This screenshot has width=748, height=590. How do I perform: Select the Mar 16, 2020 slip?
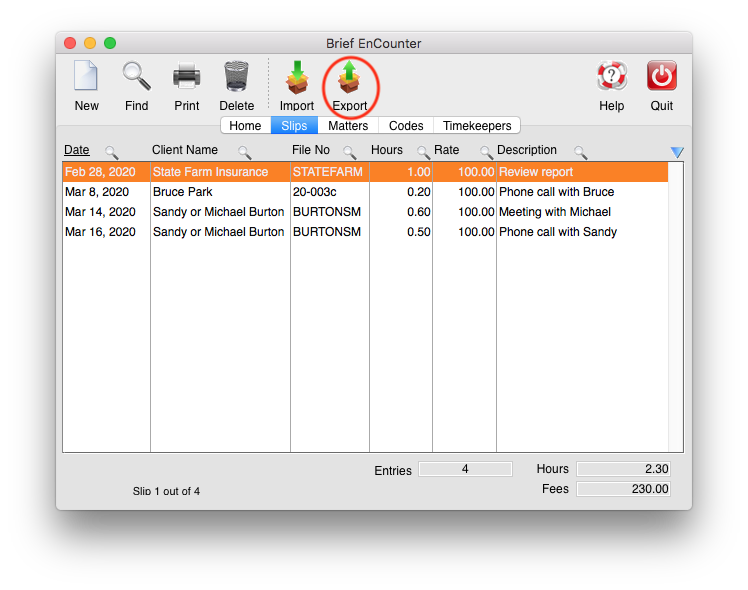pyautogui.click(x=365, y=232)
